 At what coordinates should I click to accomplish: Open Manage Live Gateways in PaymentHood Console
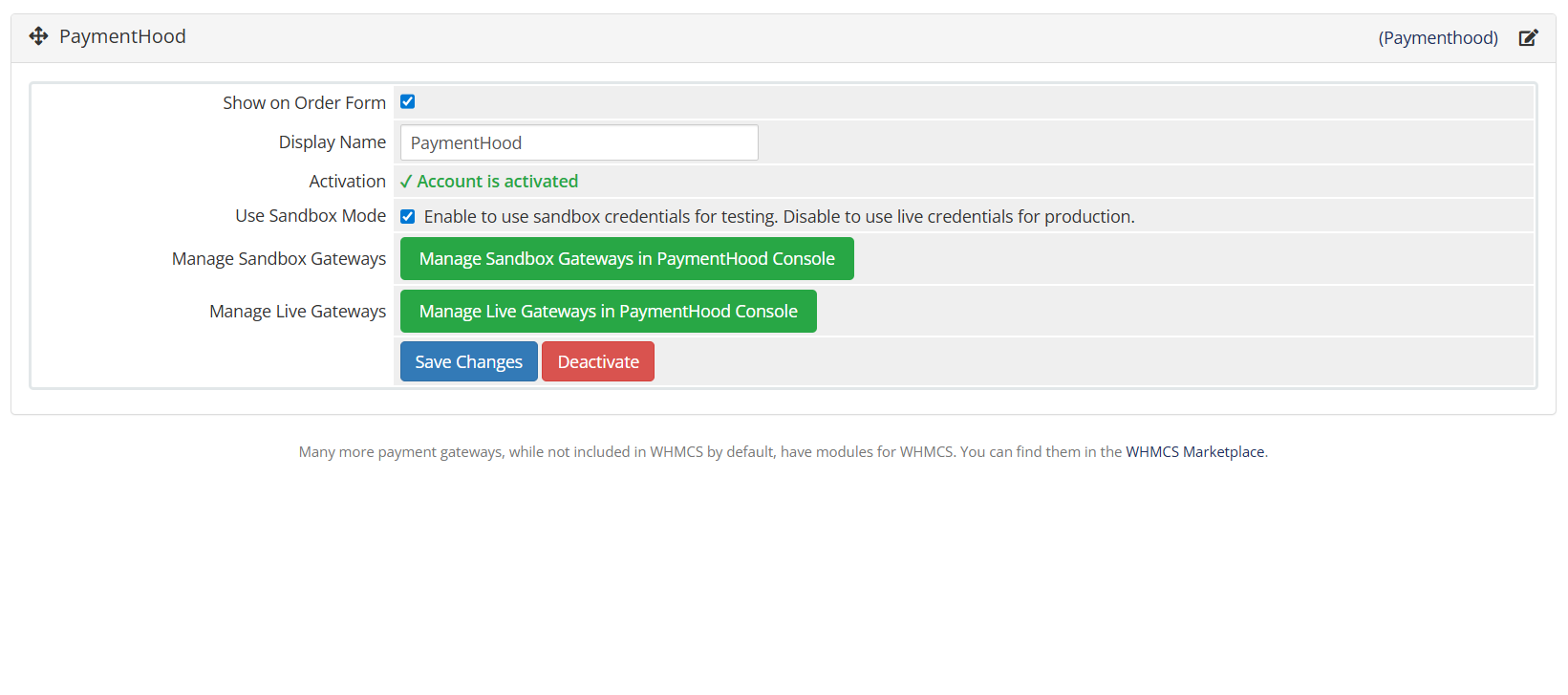click(608, 312)
